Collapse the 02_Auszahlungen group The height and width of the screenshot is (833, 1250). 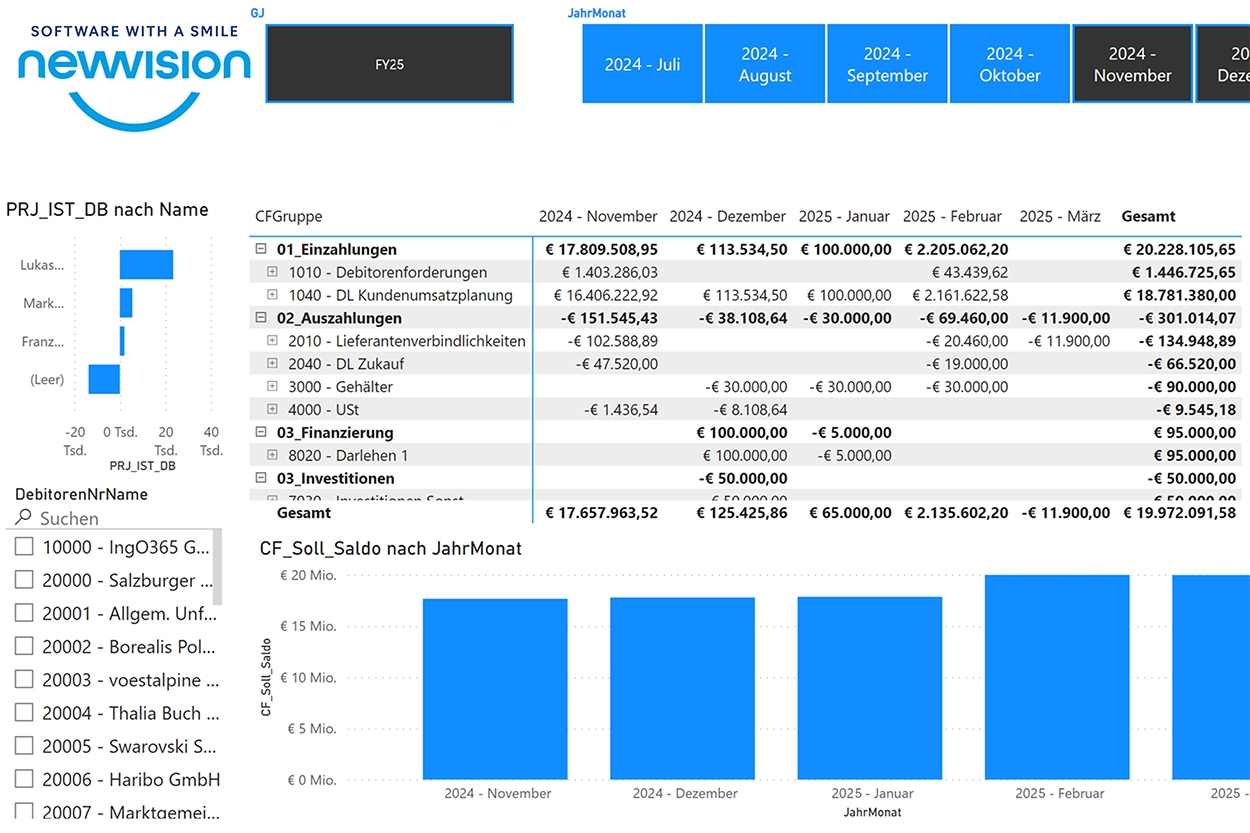coord(261,318)
